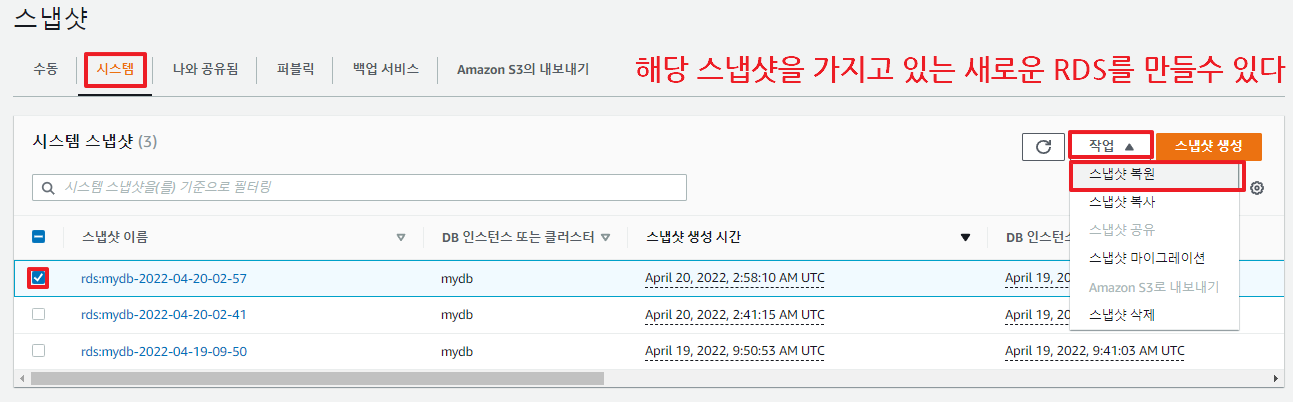
Task: Check the rds:mydb-2022-04-19-09-50 row checkbox
Action: click(39, 350)
